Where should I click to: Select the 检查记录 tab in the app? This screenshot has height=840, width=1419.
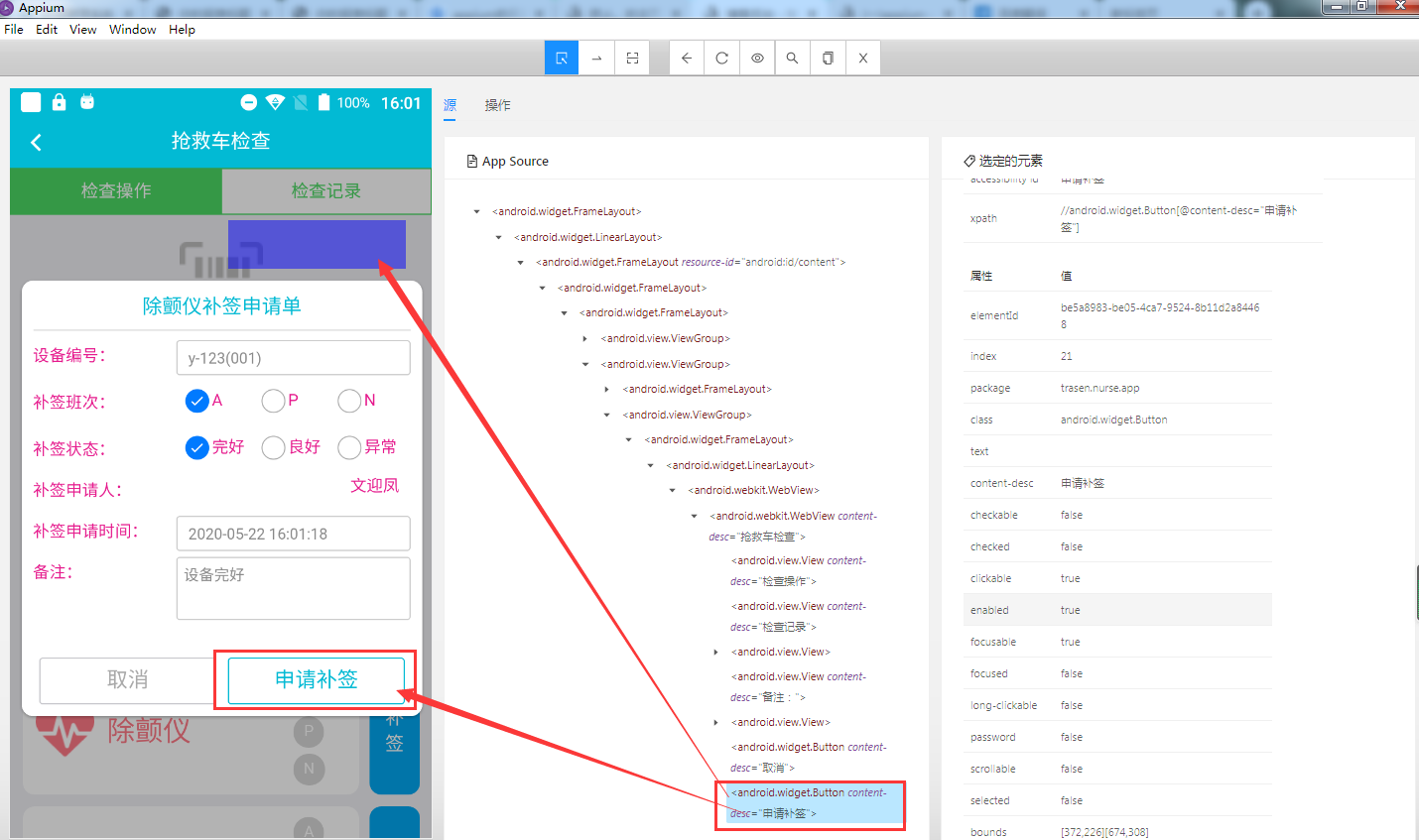click(326, 191)
